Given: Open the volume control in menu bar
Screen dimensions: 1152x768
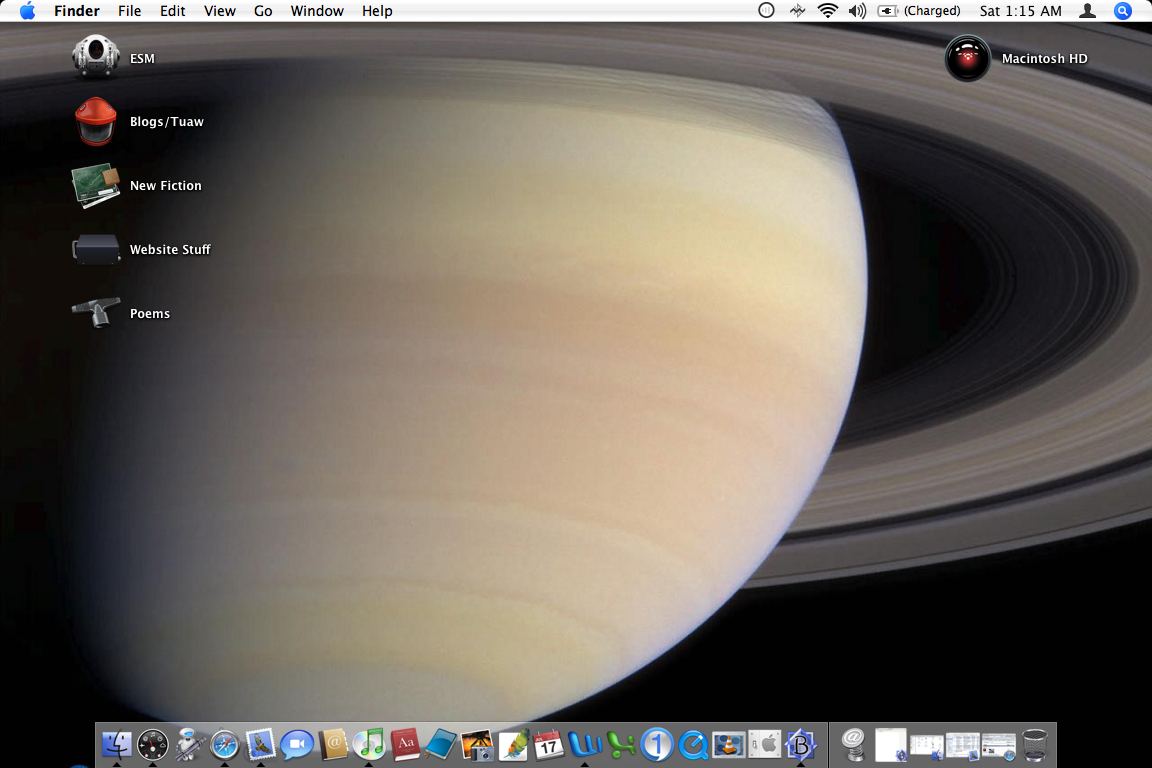Looking at the screenshot, I should click(x=857, y=11).
